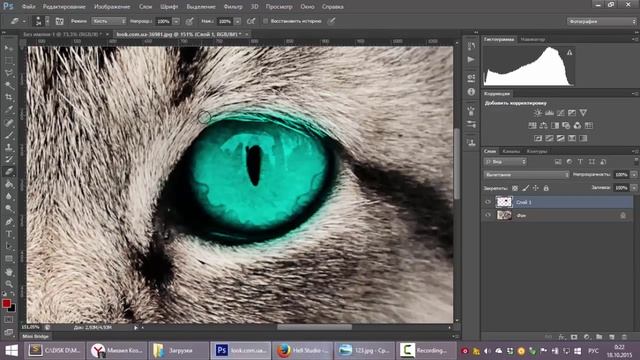The height and width of the screenshot is (360, 640).
Task: Open the opacity dropdown in options bar
Action: click(x=176, y=21)
